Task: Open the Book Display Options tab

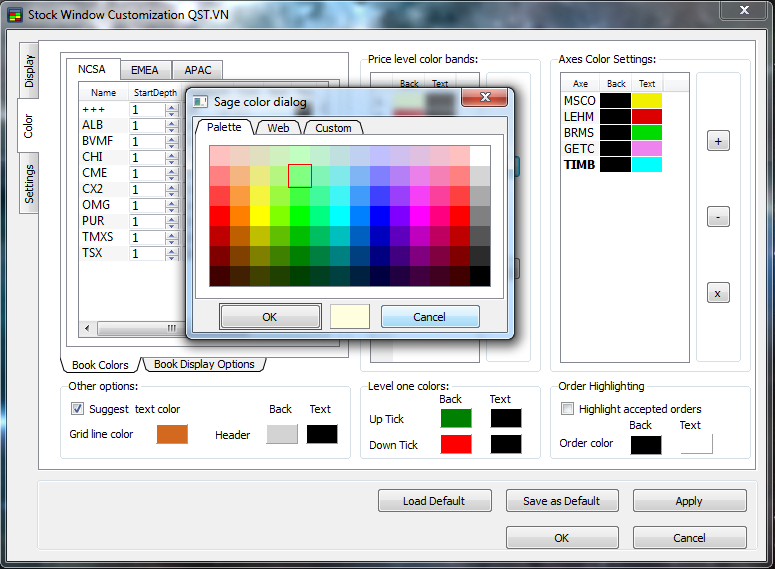Action: tap(204, 365)
